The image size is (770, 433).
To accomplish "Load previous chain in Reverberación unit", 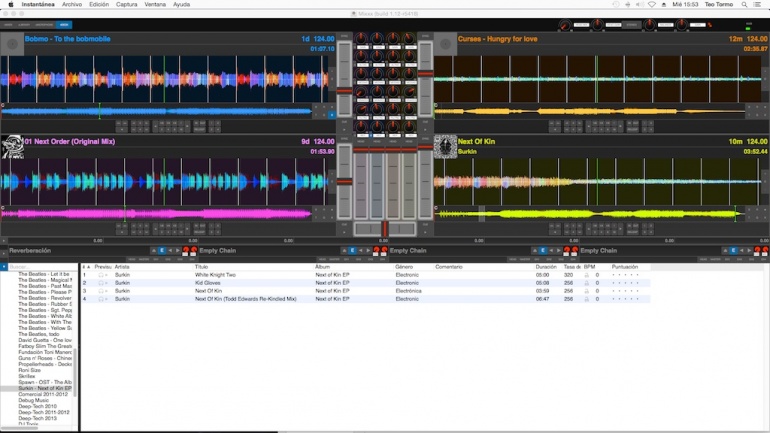I will (170, 250).
